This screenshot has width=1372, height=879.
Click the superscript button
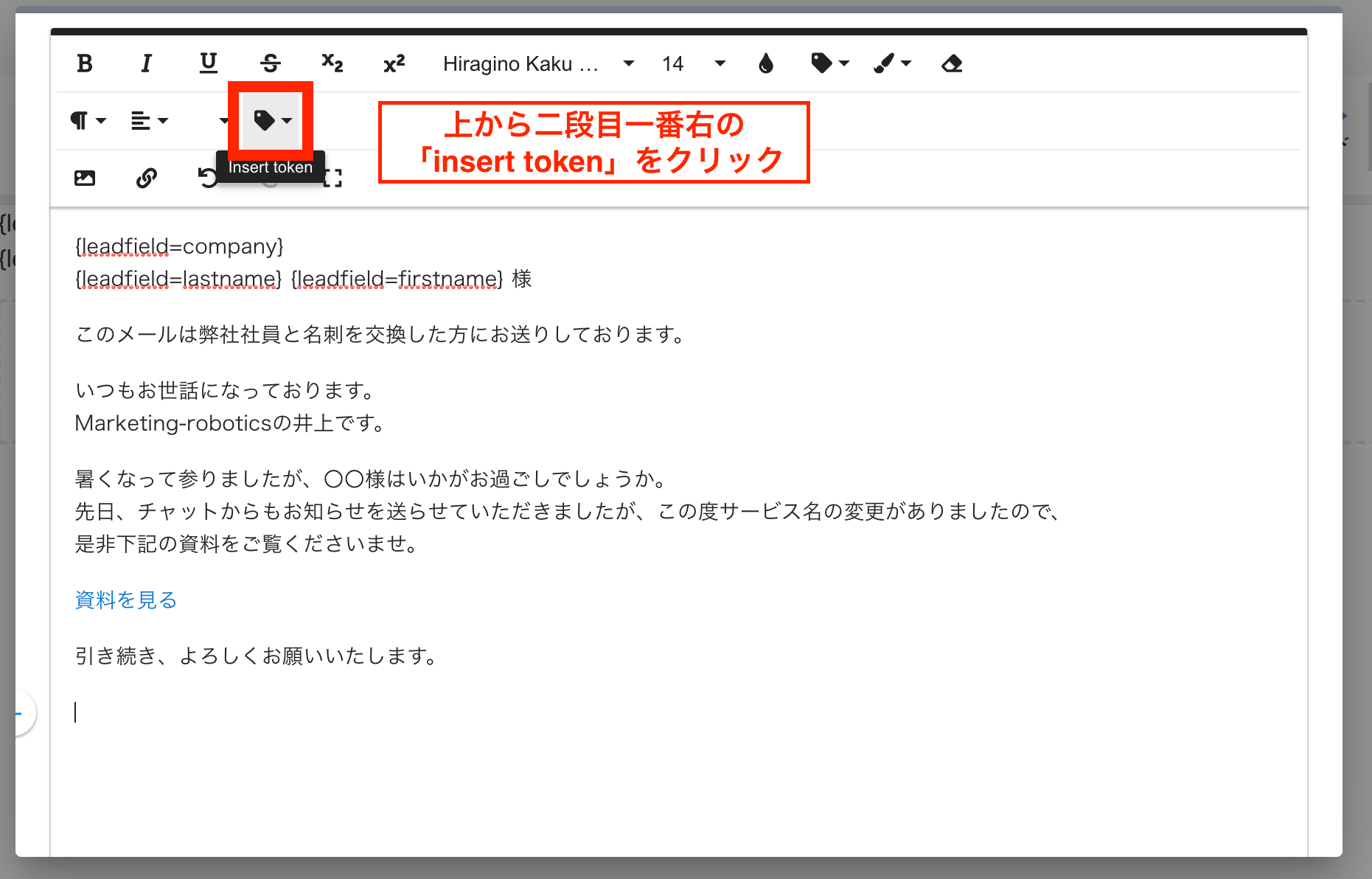click(394, 63)
